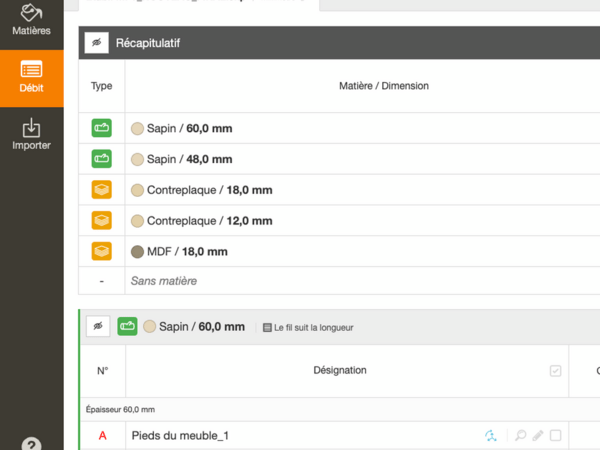Click solid wood icon for Sapin 48,0 mm row
The height and width of the screenshot is (450, 600).
(102, 158)
